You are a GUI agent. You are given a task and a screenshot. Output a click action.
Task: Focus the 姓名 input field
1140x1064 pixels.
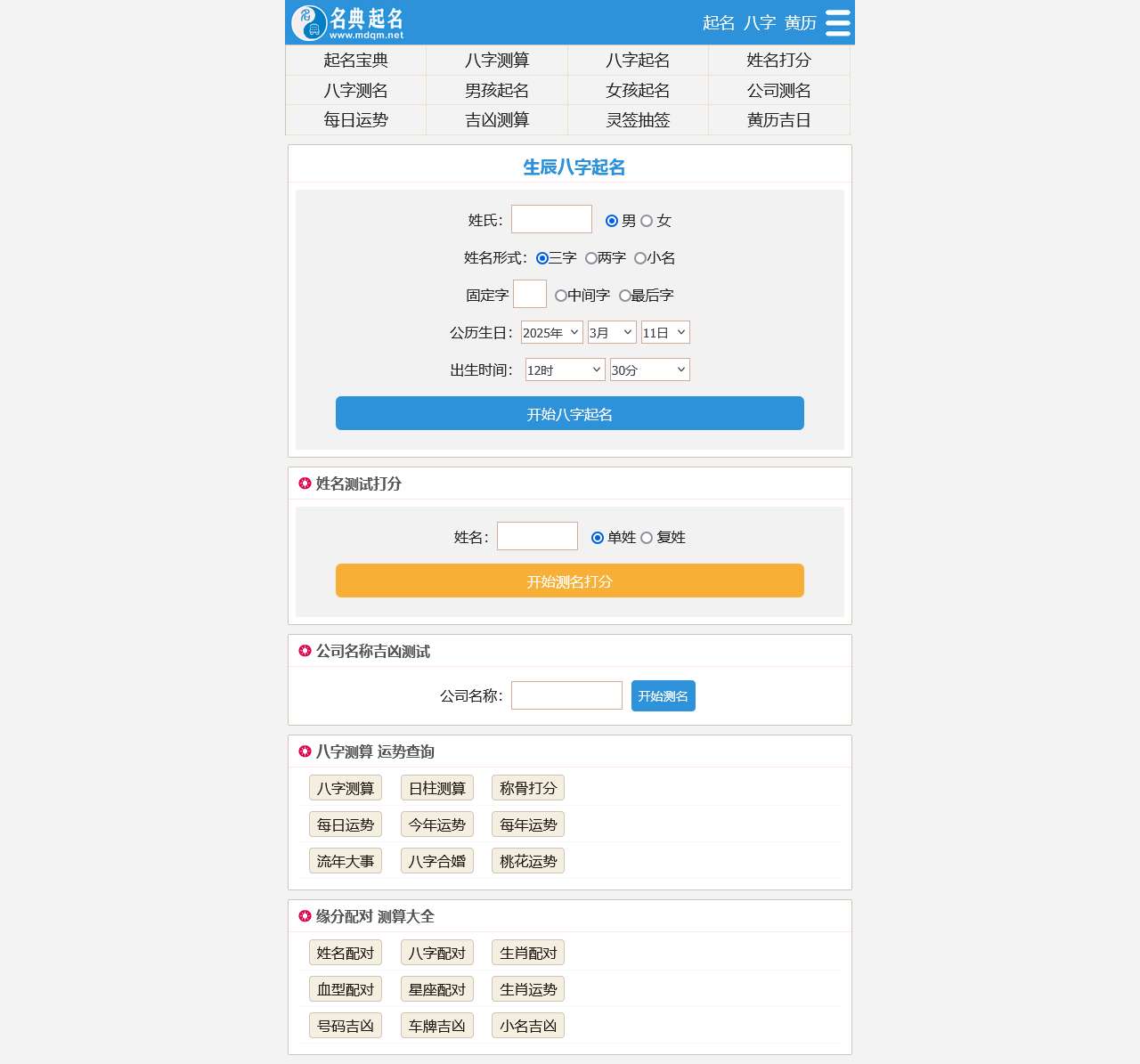537,536
